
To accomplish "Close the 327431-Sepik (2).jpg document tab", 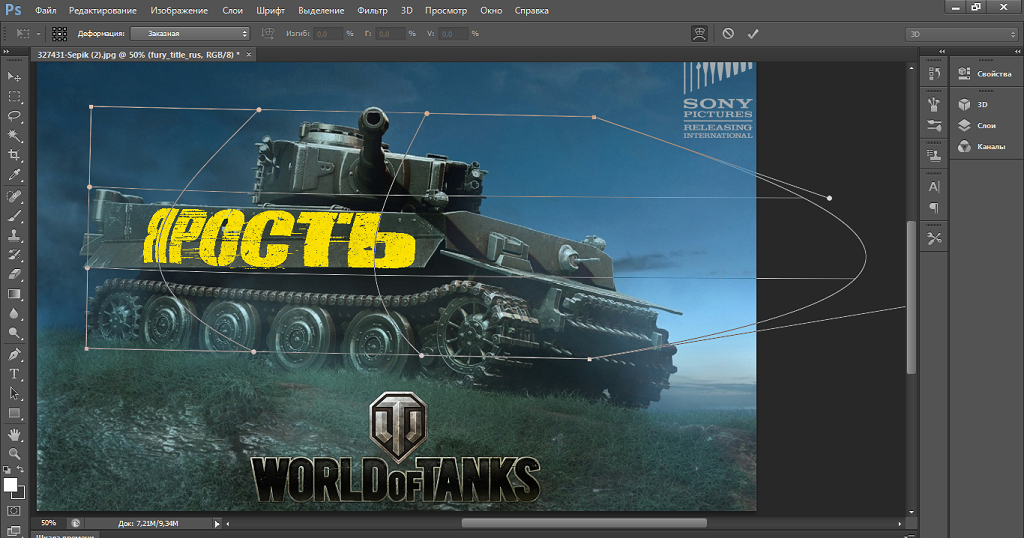I will 249,55.
